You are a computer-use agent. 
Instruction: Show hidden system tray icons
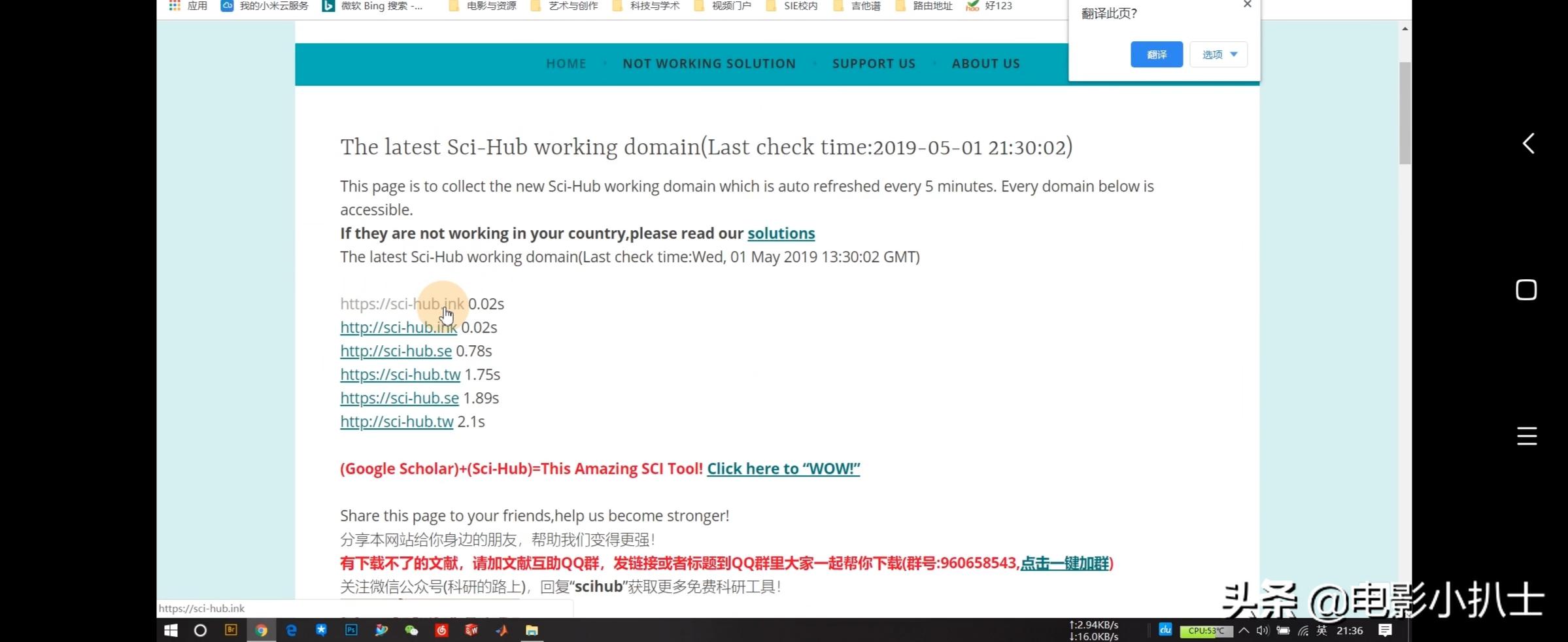pos(1244,630)
